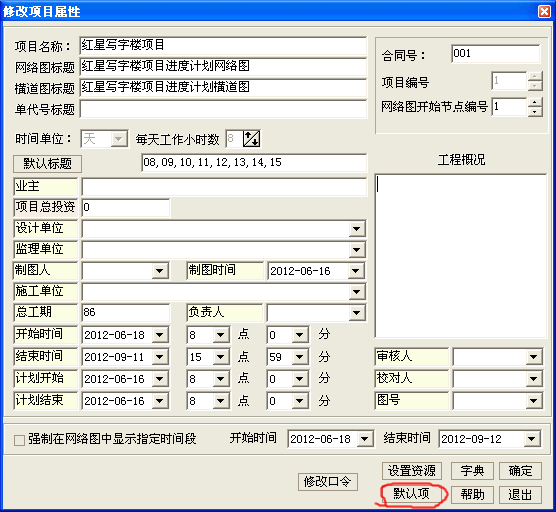
Task: Click the circled 默认项 button
Action: tap(412, 494)
